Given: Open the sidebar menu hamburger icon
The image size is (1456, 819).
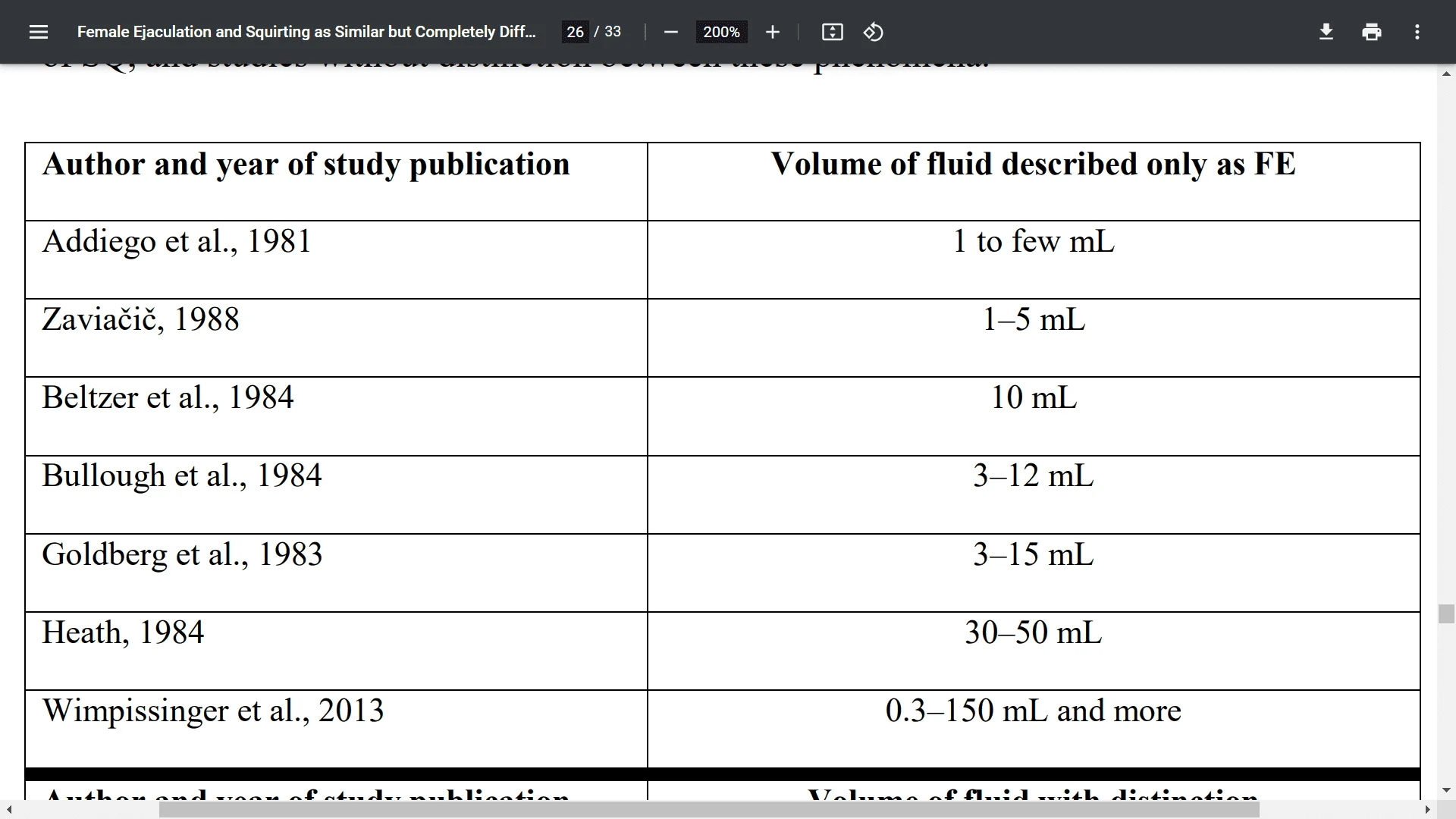Looking at the screenshot, I should [x=39, y=32].
